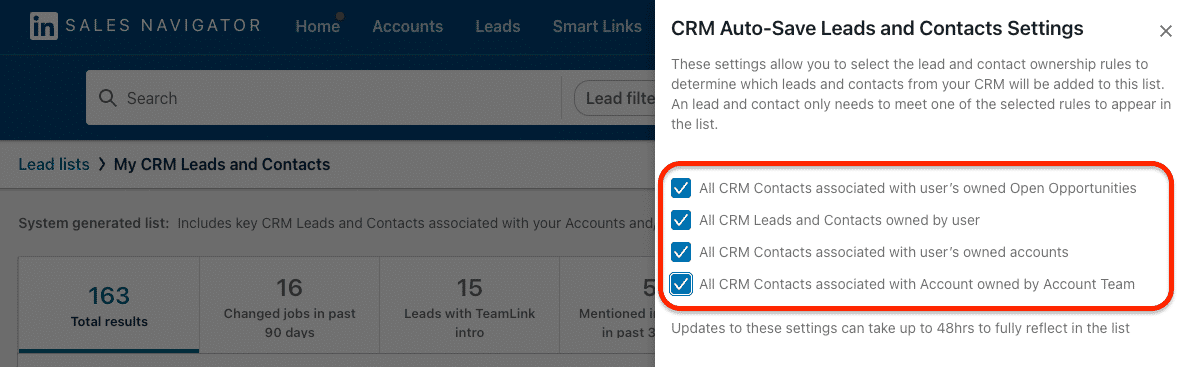Viewport: 1196px width, 367px height.
Task: Follow the Lead lists breadcrumb link
Action: pos(53,164)
